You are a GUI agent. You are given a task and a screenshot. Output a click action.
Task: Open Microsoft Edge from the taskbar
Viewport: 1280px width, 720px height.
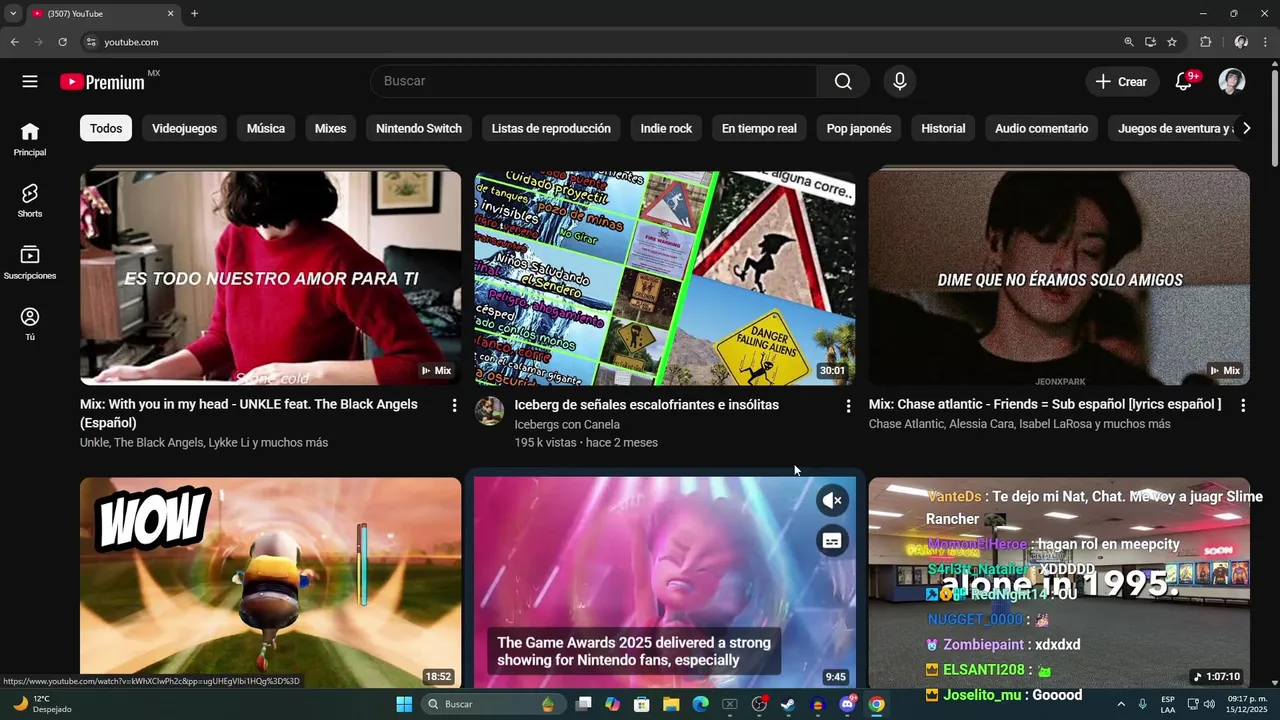[700, 704]
